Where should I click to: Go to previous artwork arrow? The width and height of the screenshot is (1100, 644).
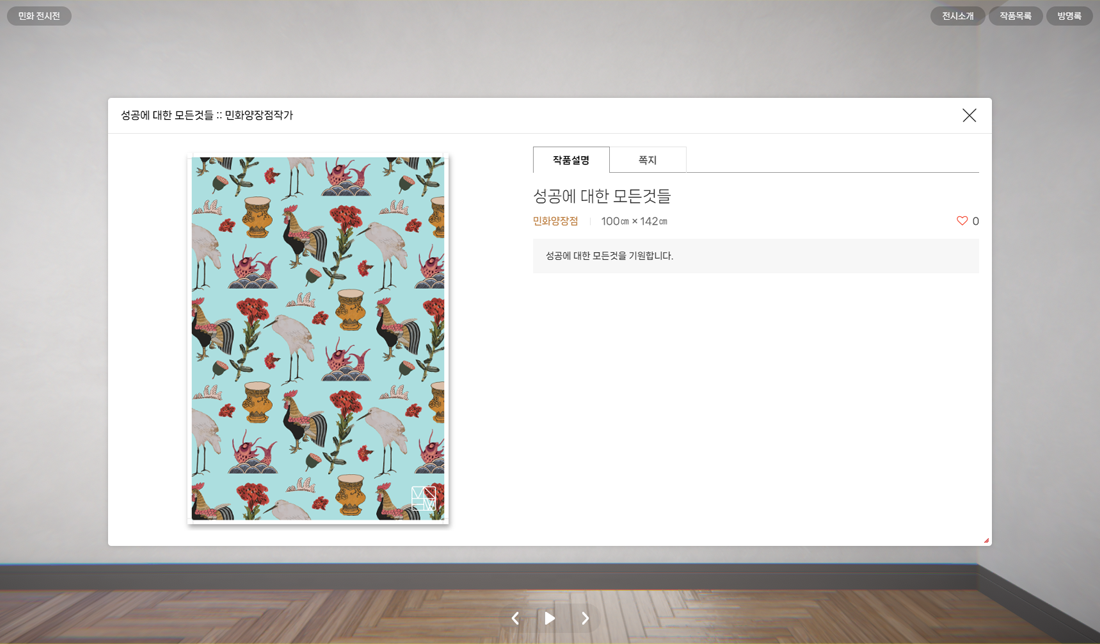click(x=515, y=618)
